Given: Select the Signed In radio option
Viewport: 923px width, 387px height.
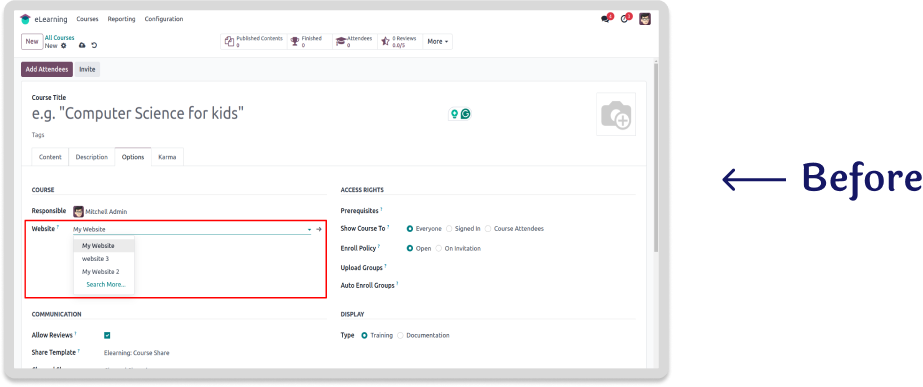Looking at the screenshot, I should click(x=449, y=229).
